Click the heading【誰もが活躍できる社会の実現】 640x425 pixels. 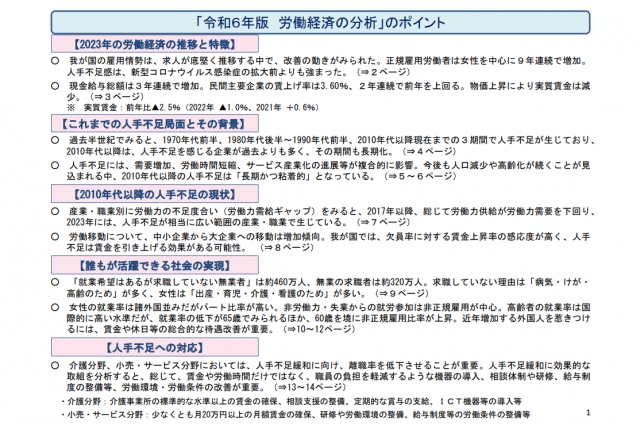pos(155,266)
